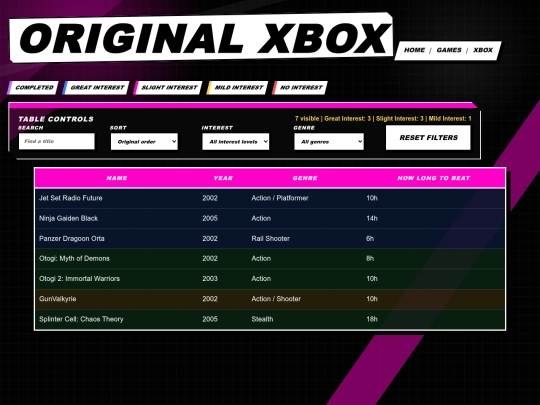Focus the Find a title search field

[57, 141]
